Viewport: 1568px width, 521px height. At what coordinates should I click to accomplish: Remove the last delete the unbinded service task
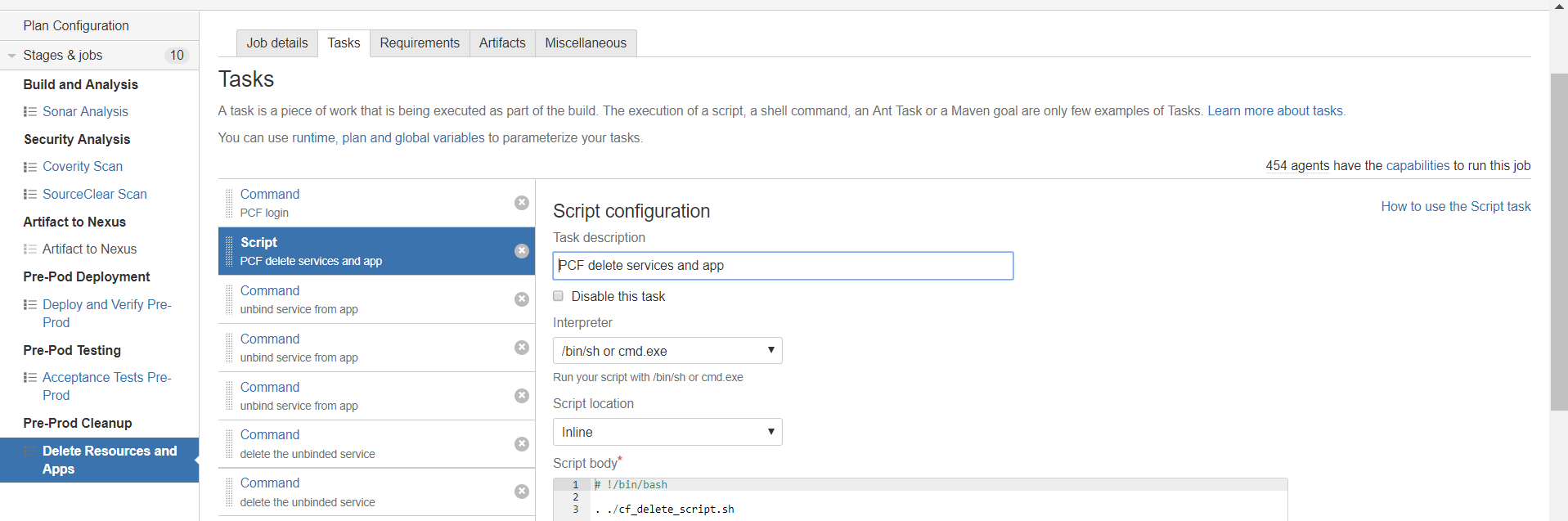pos(521,492)
